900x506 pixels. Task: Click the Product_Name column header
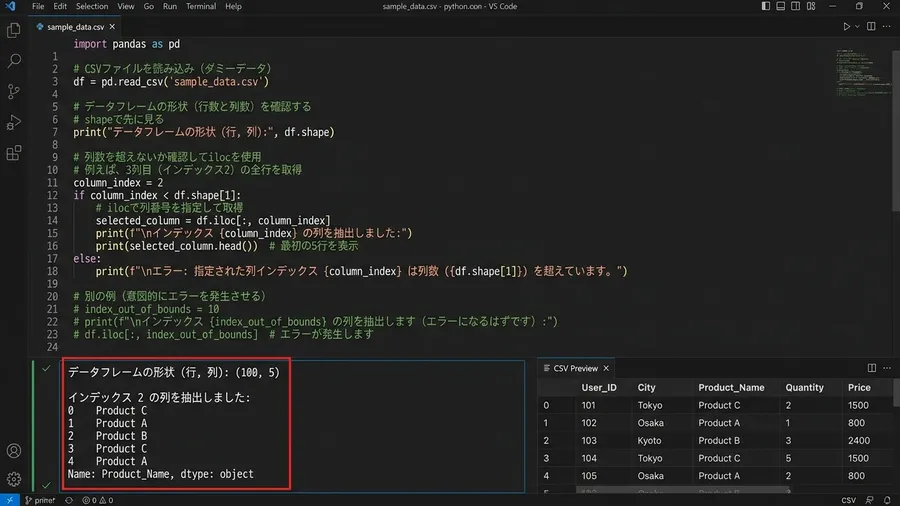[731, 388]
